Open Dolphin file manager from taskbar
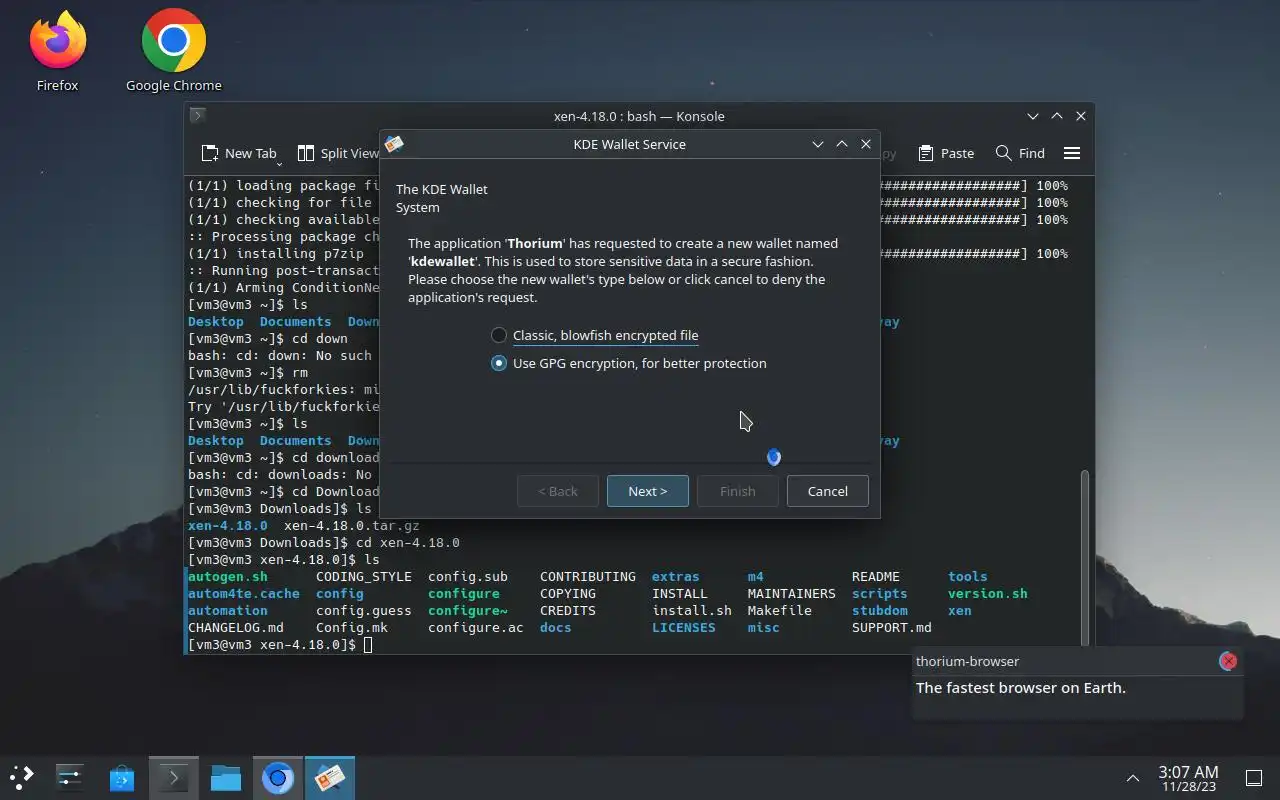The height and width of the screenshot is (800, 1280). (226, 777)
